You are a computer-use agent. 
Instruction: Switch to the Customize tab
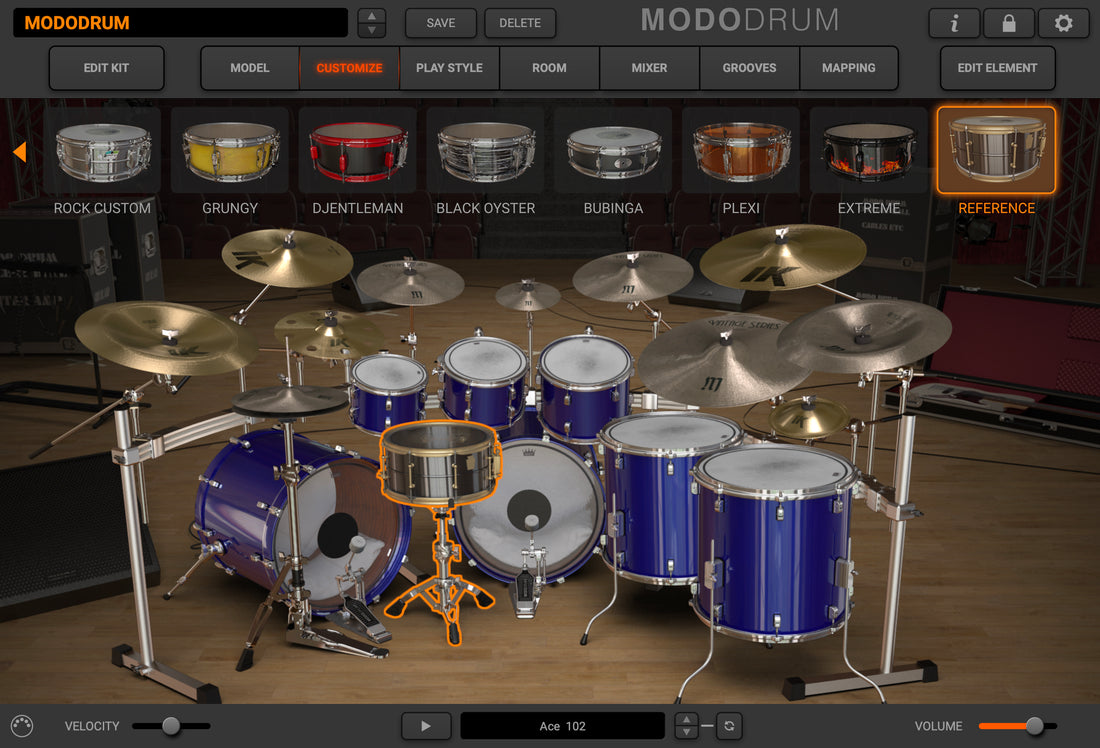point(349,68)
